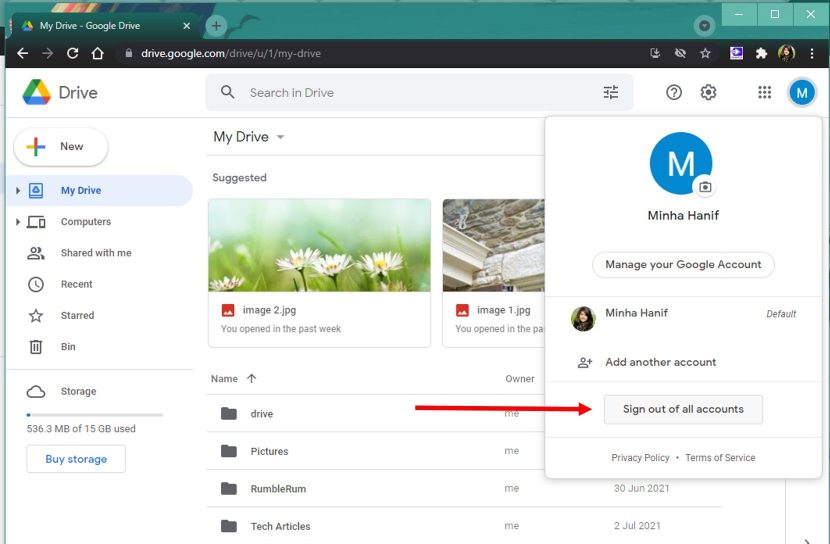Toggle sort direction arrow next to Name

click(x=251, y=378)
